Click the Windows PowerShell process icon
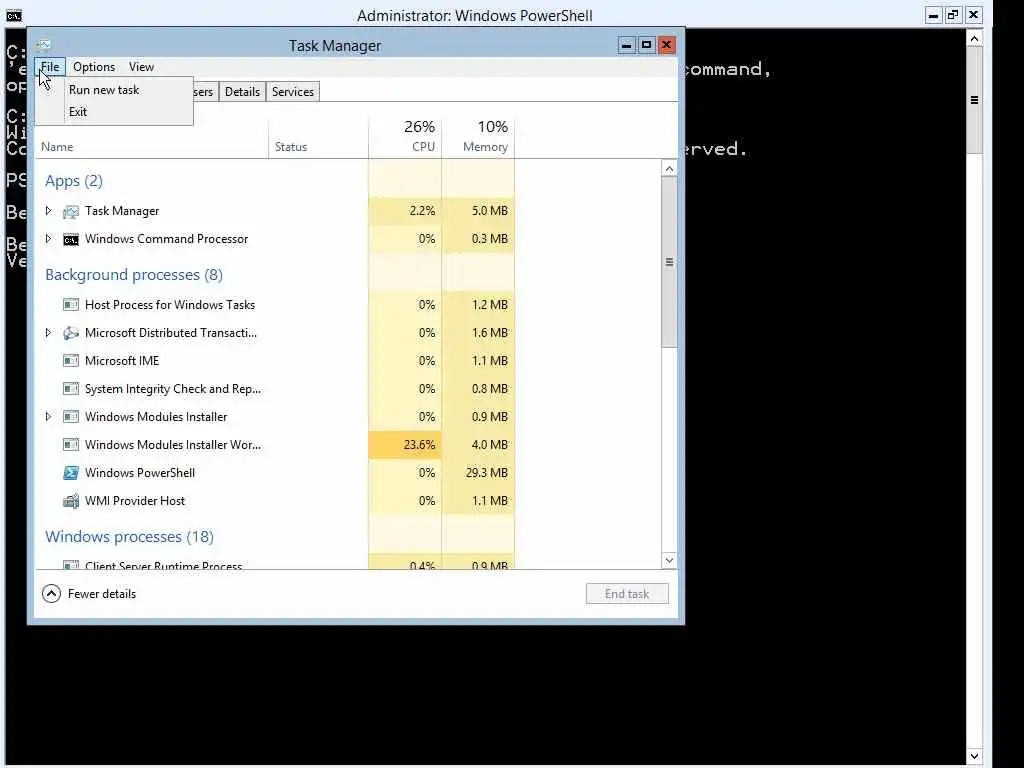The height and width of the screenshot is (768, 1024). (71, 473)
